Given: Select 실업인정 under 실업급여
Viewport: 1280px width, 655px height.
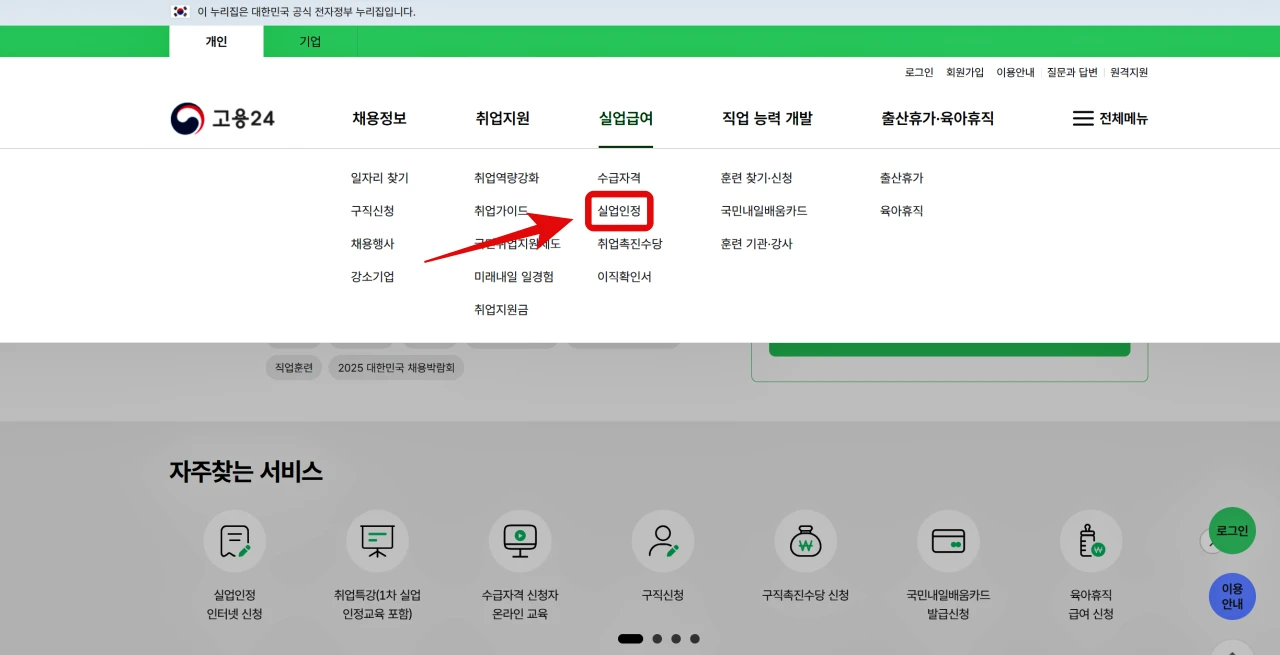Looking at the screenshot, I should 618,211.
